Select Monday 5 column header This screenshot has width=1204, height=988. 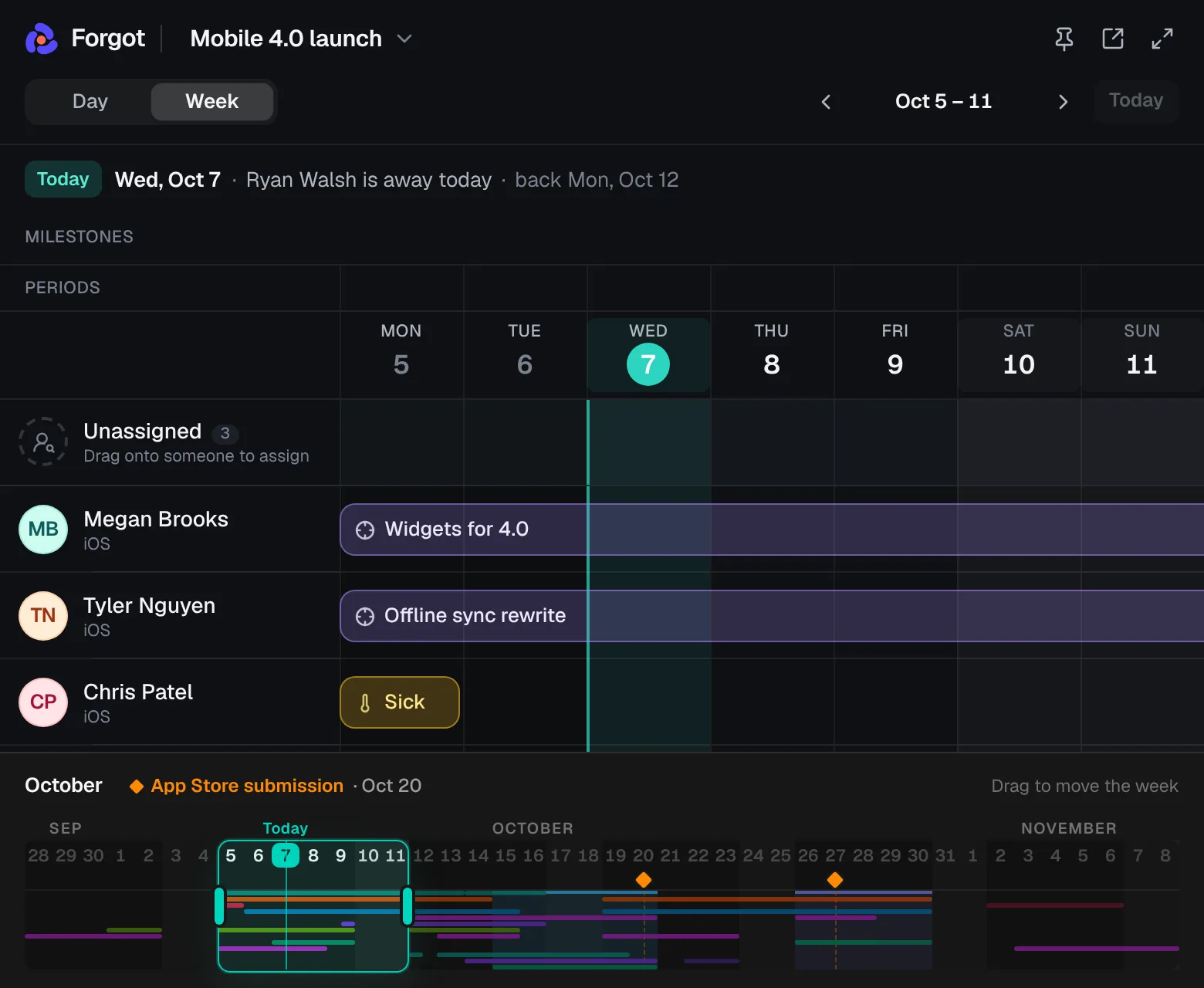[401, 355]
